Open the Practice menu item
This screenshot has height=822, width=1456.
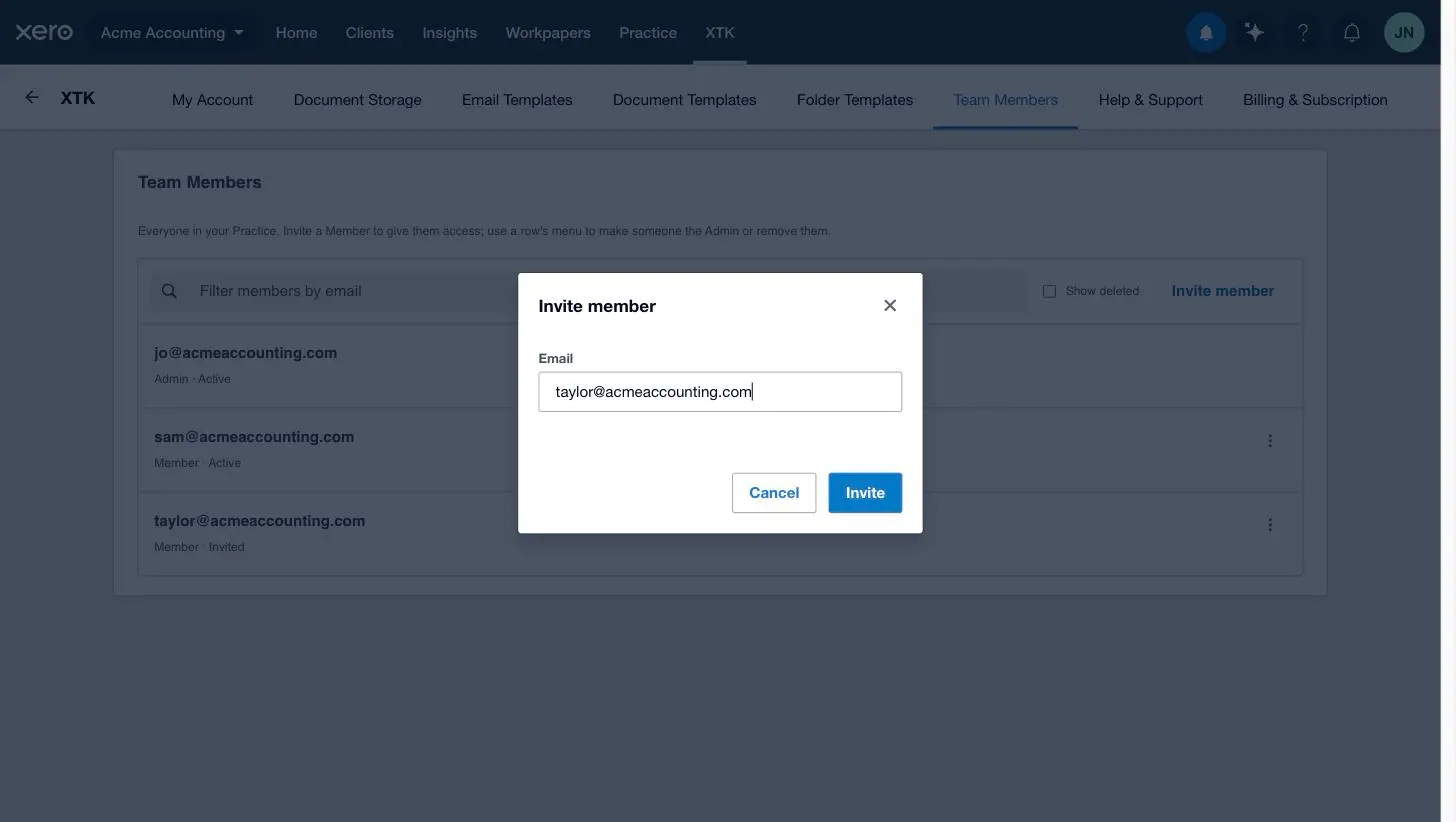pos(648,32)
